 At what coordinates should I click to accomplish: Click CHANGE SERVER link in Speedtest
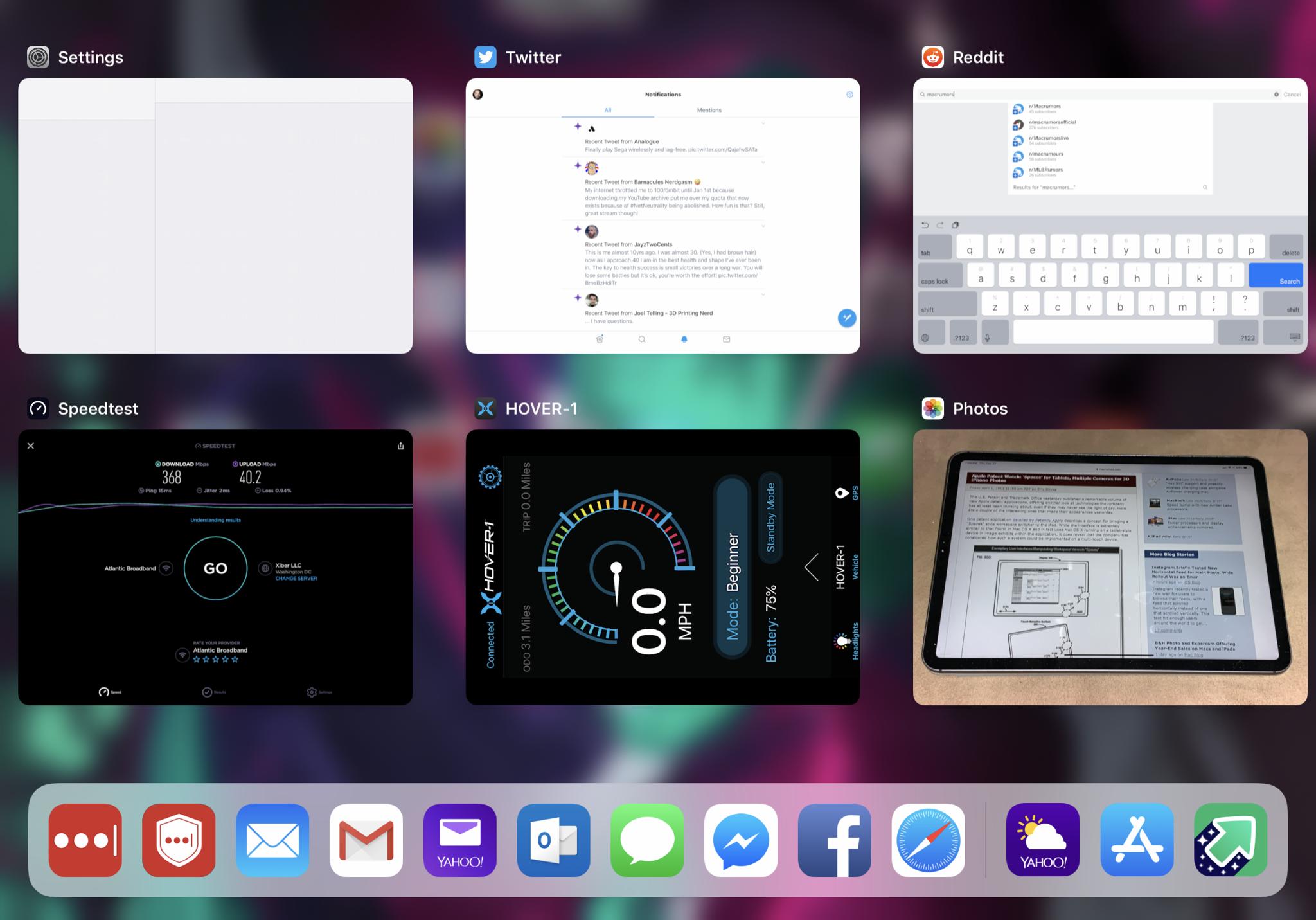click(x=296, y=578)
